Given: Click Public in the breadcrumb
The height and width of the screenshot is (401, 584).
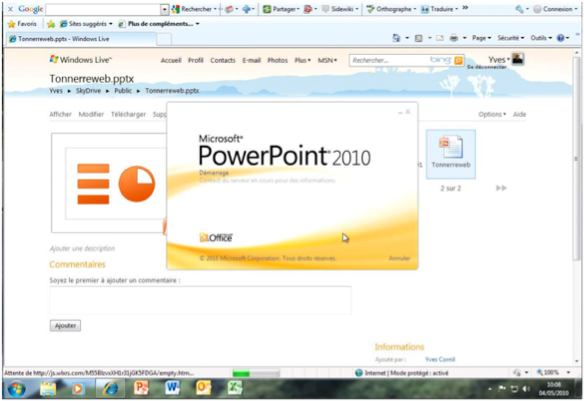Looking at the screenshot, I should click(x=123, y=91).
